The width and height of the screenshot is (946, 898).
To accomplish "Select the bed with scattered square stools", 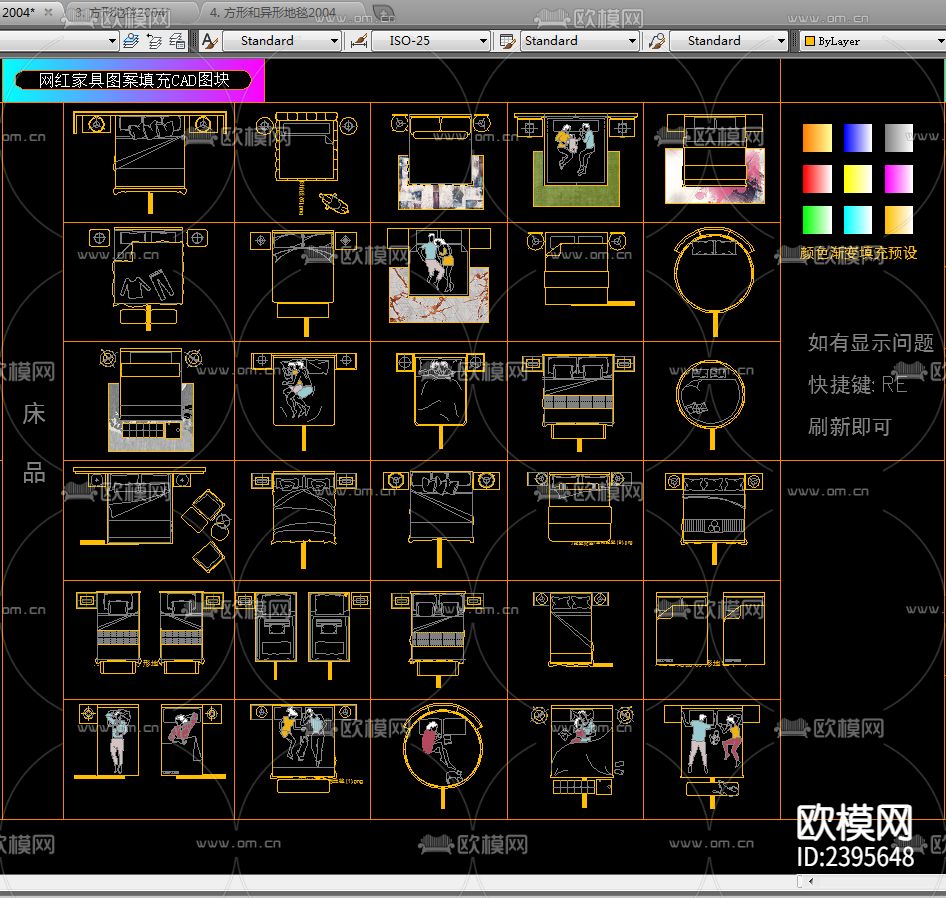I will click(151, 519).
